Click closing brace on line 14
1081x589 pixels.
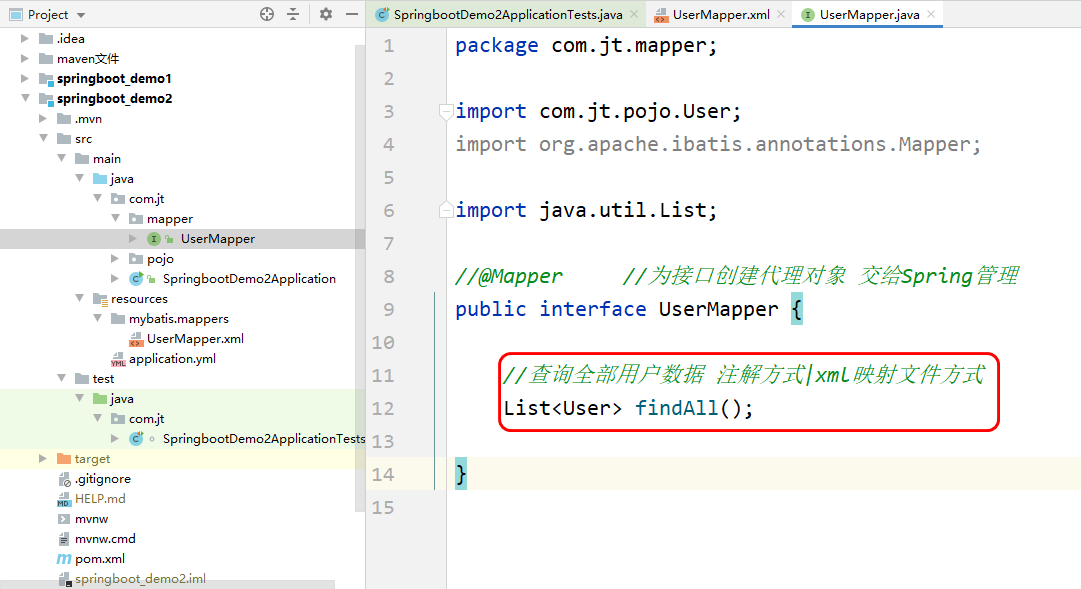[461, 475]
